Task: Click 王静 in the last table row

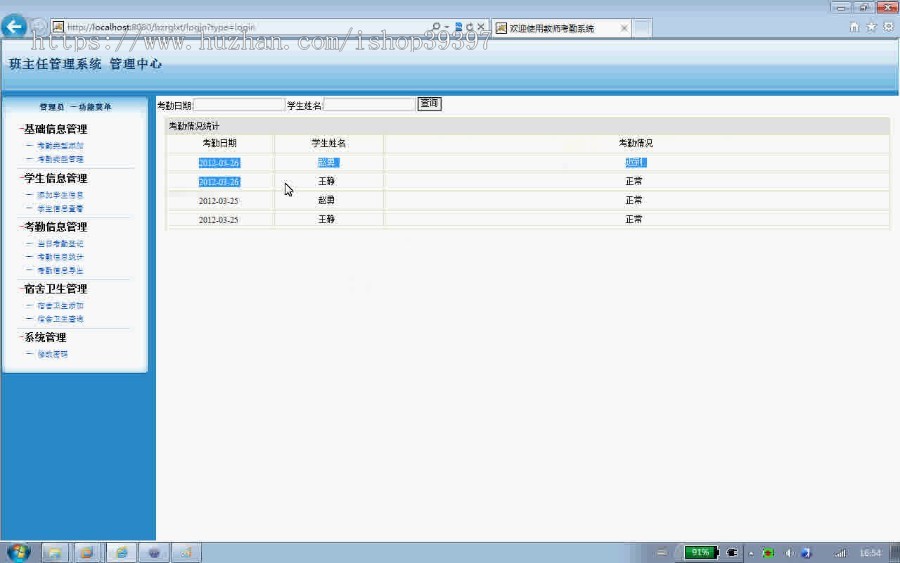Action: pyautogui.click(x=327, y=219)
